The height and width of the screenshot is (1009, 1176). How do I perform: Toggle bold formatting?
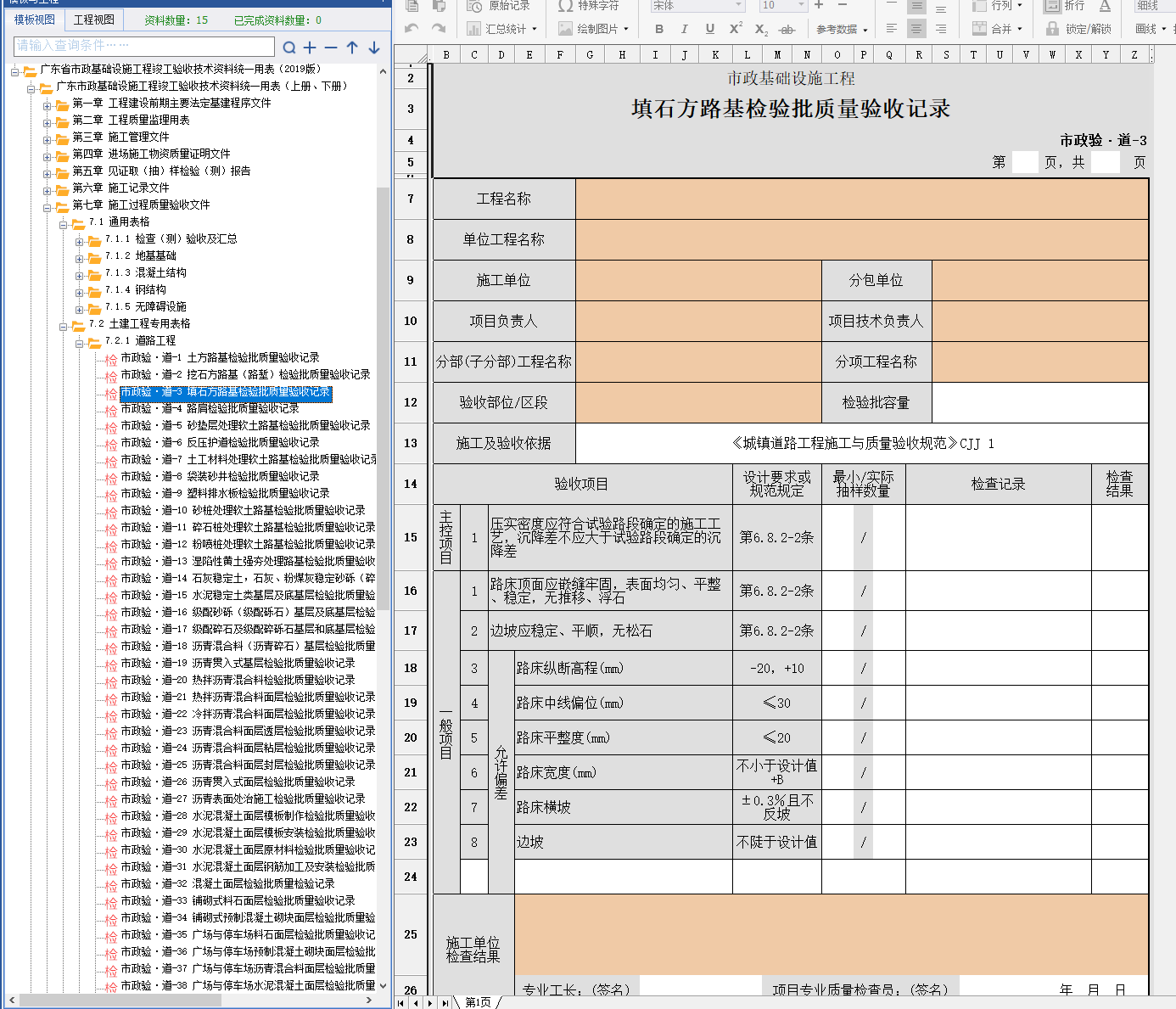659,29
